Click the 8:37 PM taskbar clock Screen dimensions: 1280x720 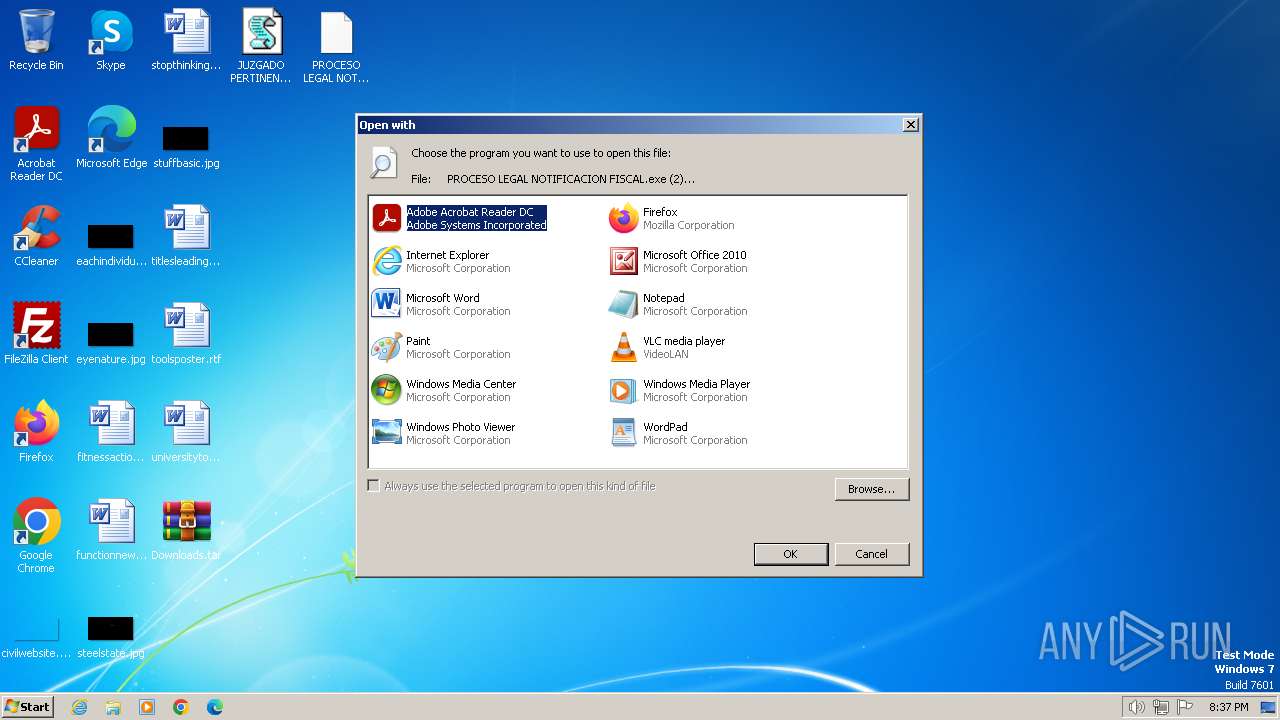1228,707
